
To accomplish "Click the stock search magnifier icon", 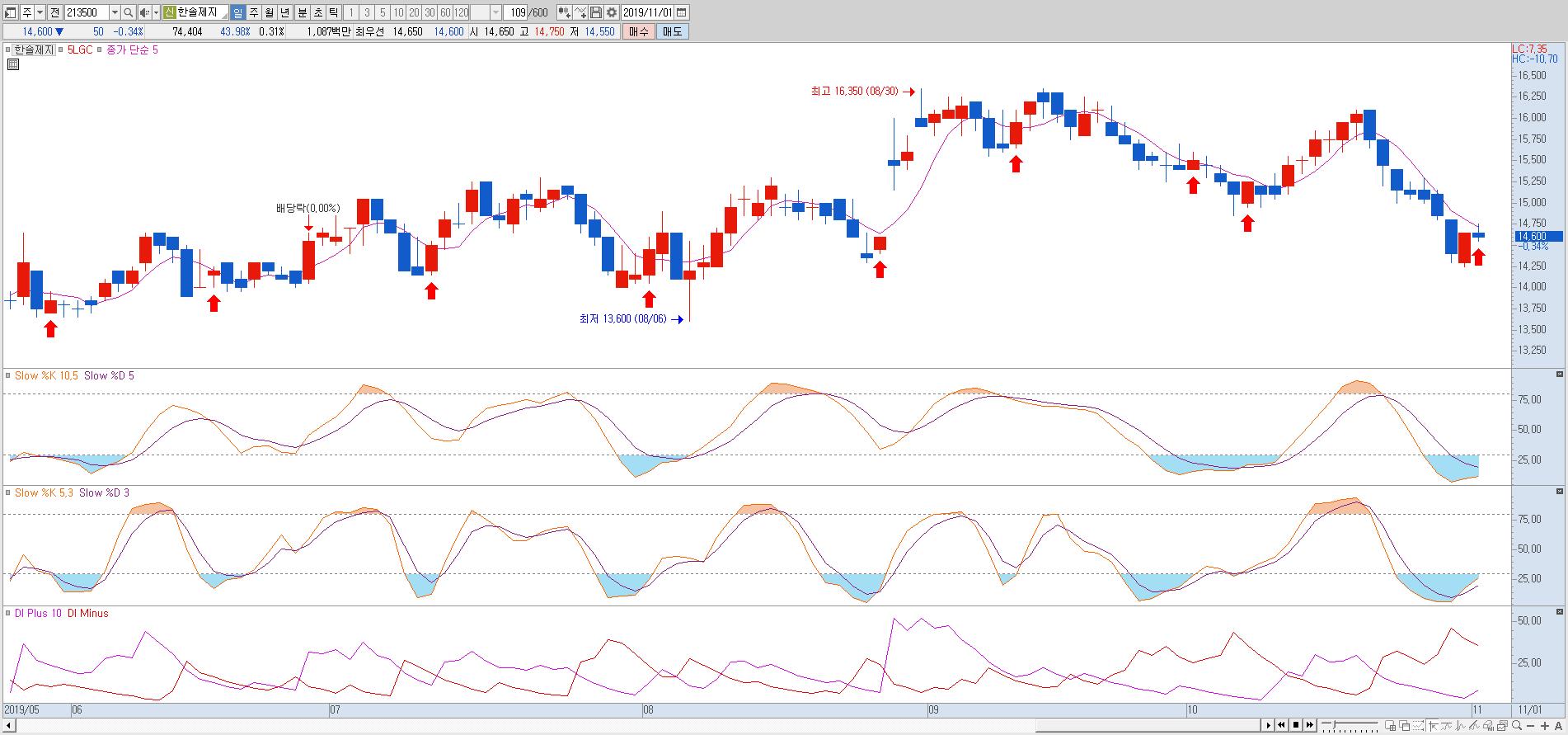I will tap(128, 12).
